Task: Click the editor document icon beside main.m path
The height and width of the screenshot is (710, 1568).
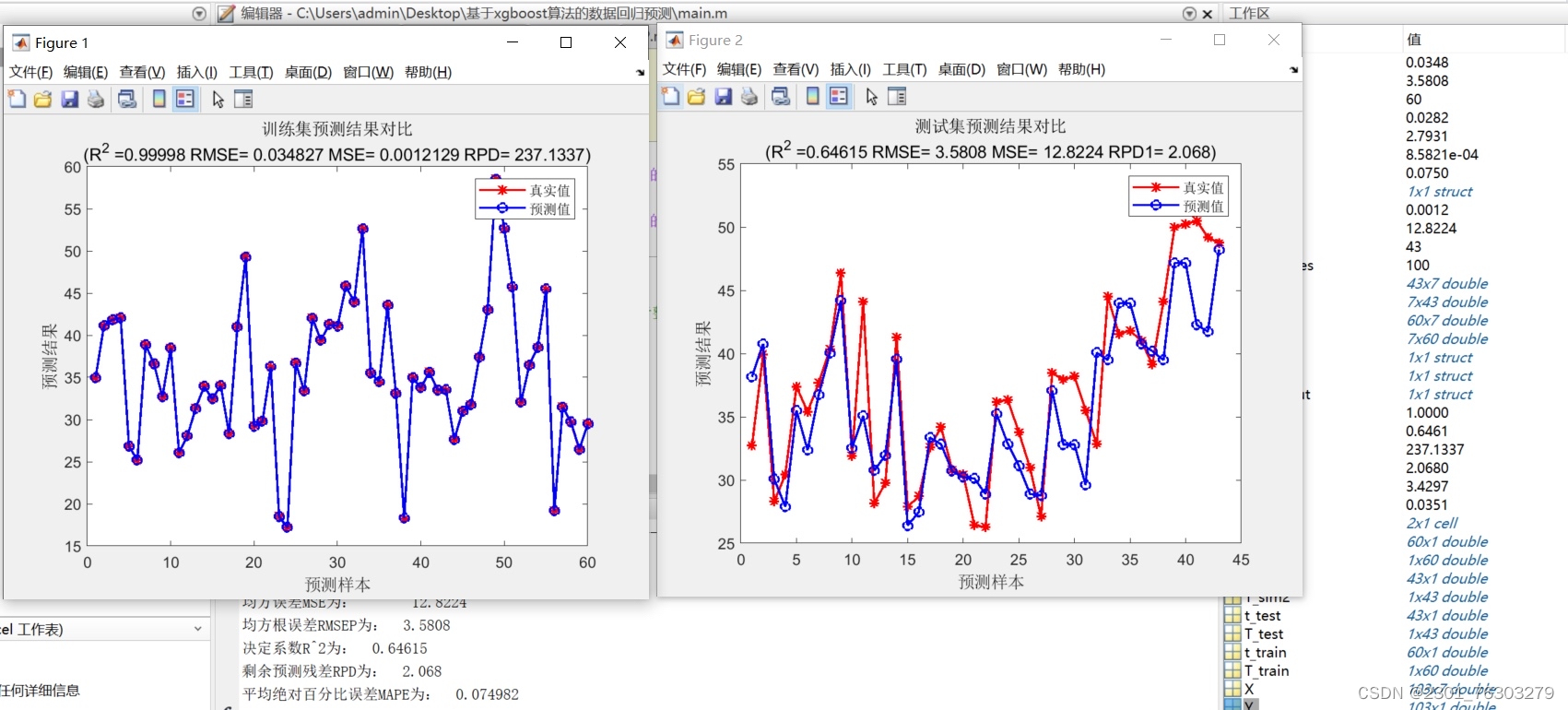Action: 226,13
